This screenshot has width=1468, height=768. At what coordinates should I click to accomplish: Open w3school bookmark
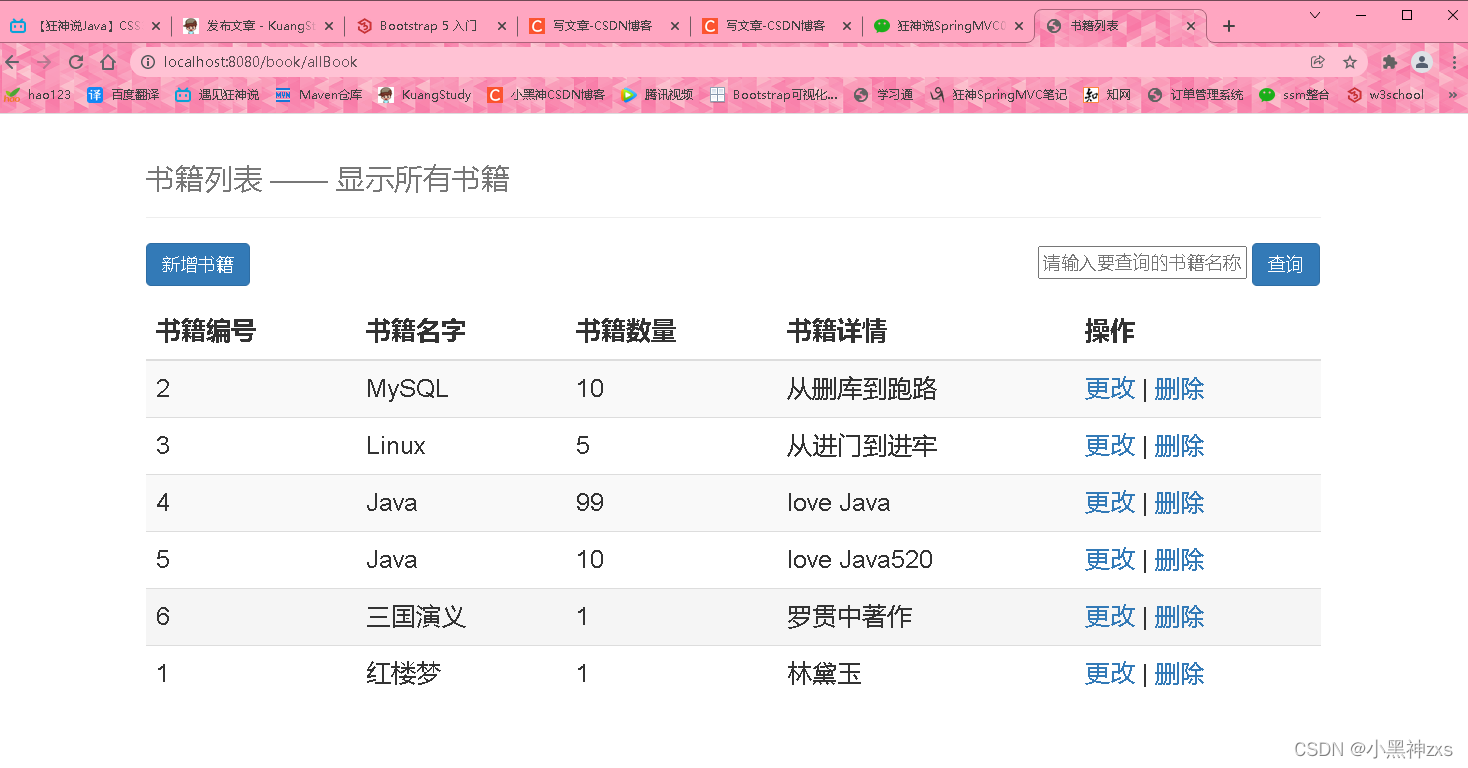point(1385,95)
